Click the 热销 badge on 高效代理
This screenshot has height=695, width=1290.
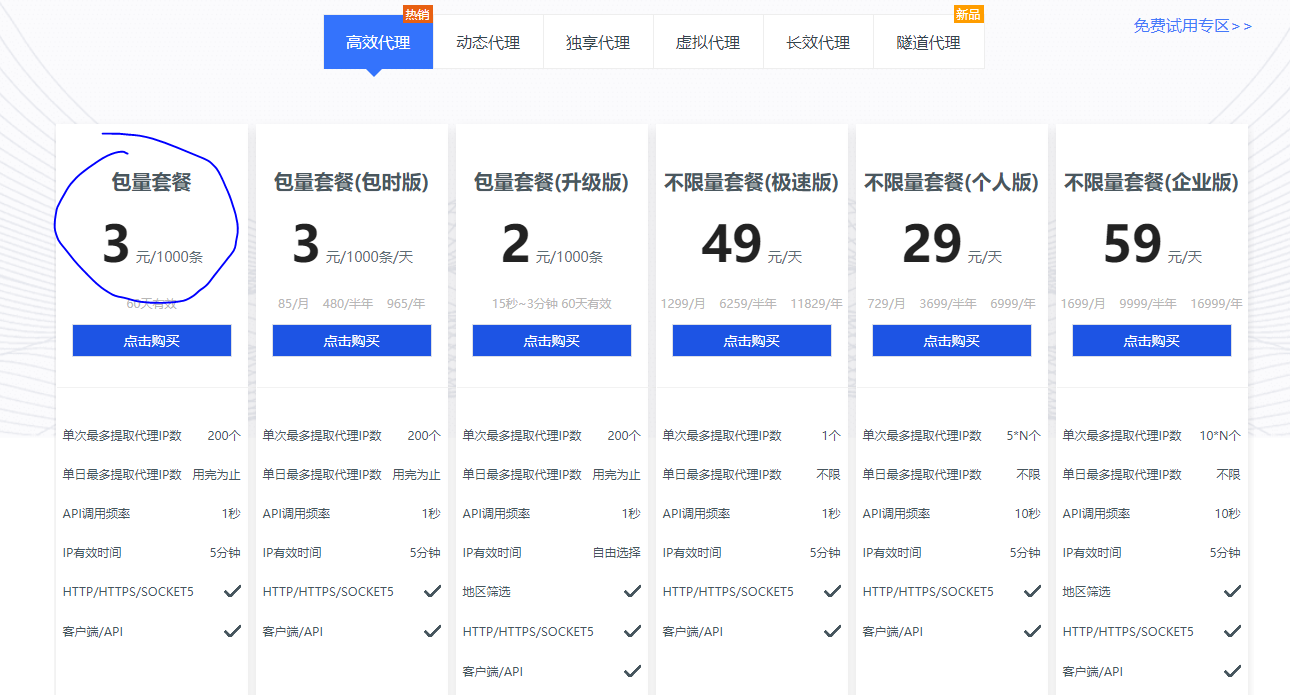[417, 14]
